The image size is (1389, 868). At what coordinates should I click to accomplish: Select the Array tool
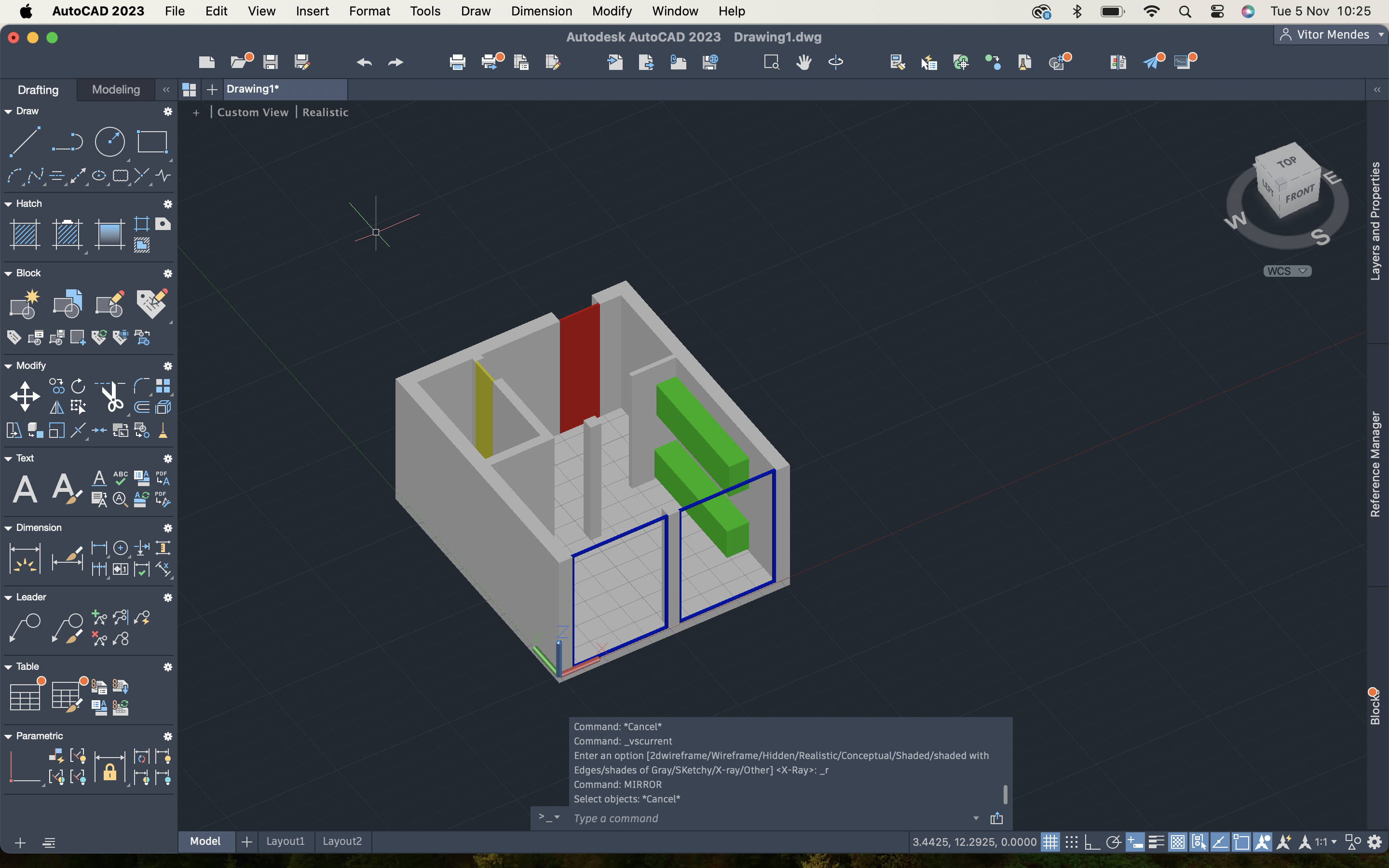click(x=163, y=386)
